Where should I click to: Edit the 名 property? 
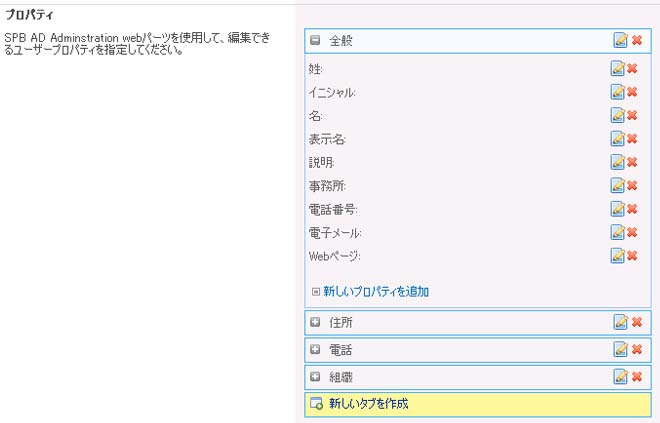617,115
